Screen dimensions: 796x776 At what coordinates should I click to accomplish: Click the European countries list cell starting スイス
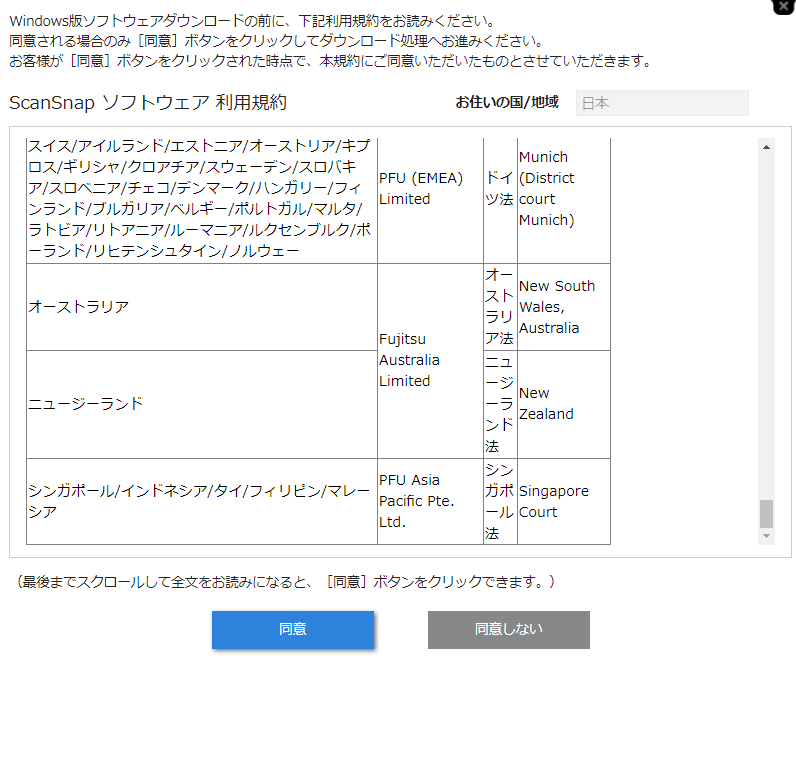(202, 200)
